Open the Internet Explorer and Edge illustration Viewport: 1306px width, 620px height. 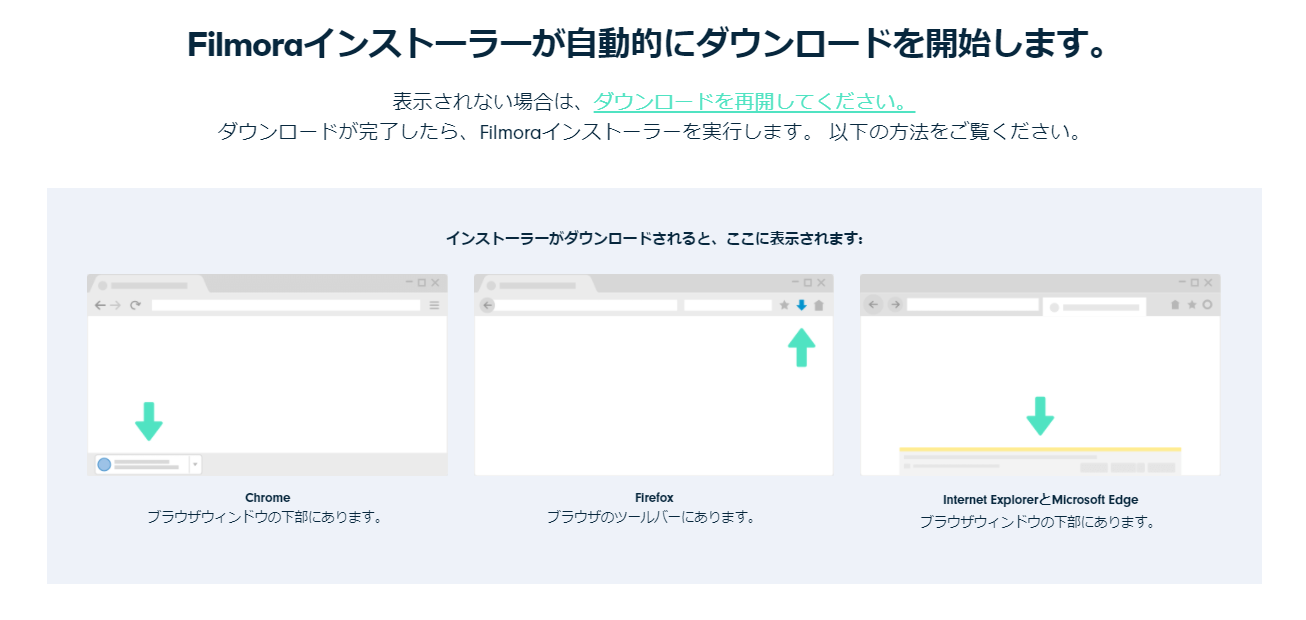pyautogui.click(x=1040, y=375)
